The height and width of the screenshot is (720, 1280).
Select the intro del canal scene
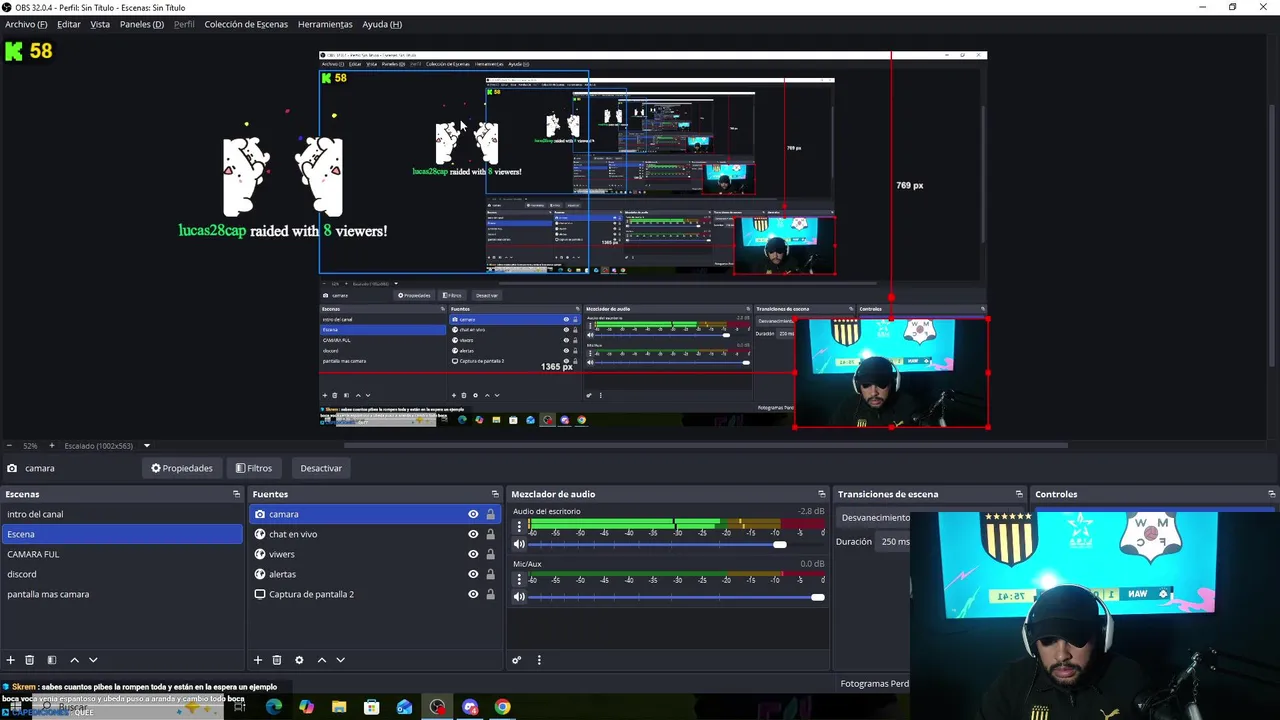(121, 514)
